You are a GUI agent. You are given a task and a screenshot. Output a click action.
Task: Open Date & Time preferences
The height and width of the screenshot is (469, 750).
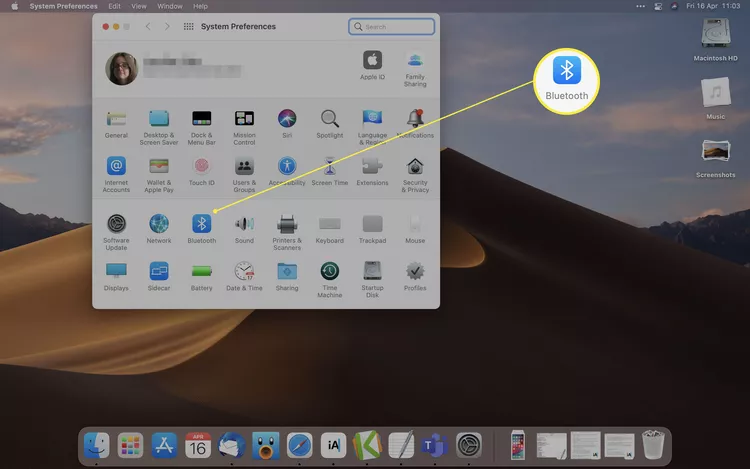[244, 277]
